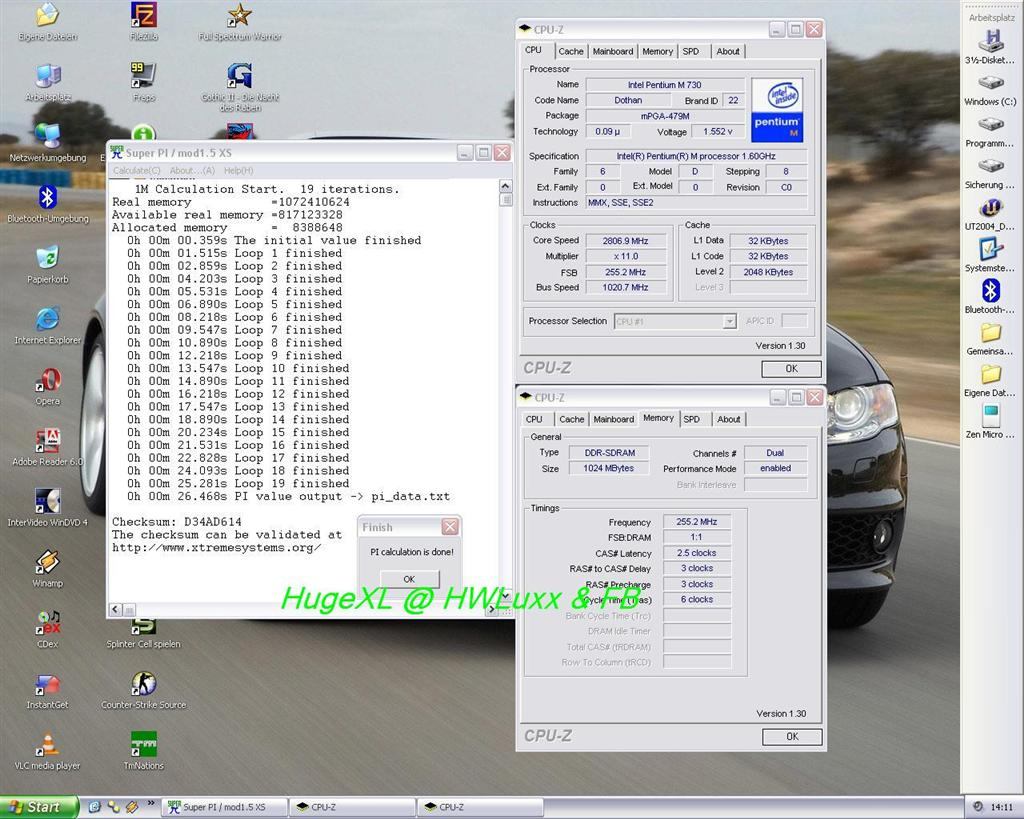Viewport: 1024px width, 819px height.
Task: Open the Sicherung drive in sidebar
Action: pyautogui.click(x=990, y=172)
